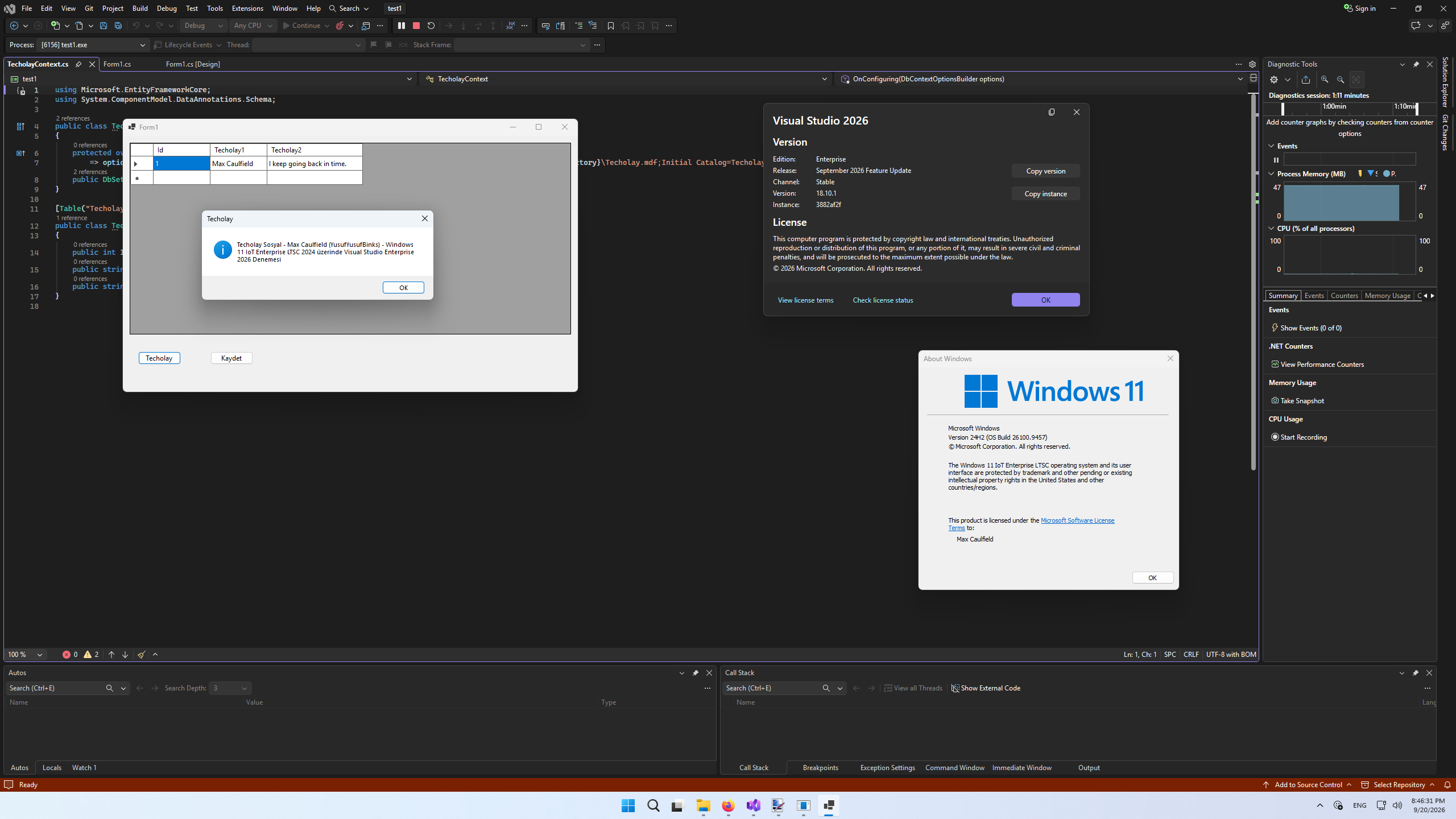Click Copy instance button
This screenshot has height=819, width=1456.
(1045, 194)
